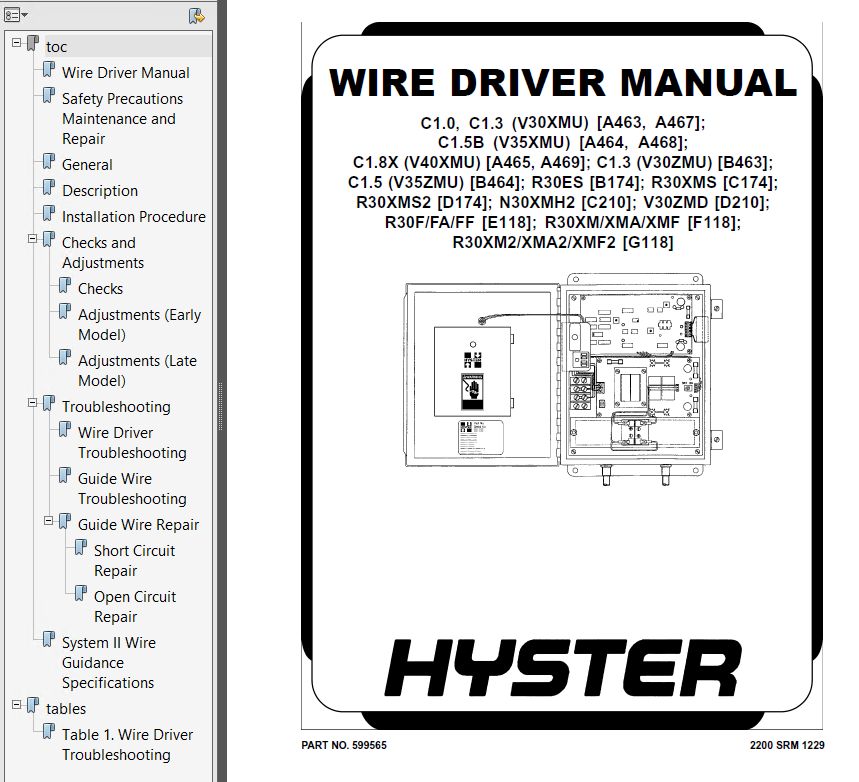The image size is (859, 782).
Task: Click bookmark icon beside Adjustments (Early Model)
Action: 65,312
